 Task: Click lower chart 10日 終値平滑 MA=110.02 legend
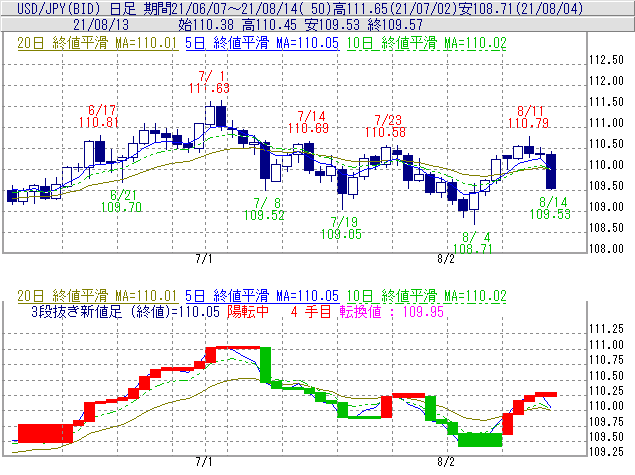[x=426, y=296]
